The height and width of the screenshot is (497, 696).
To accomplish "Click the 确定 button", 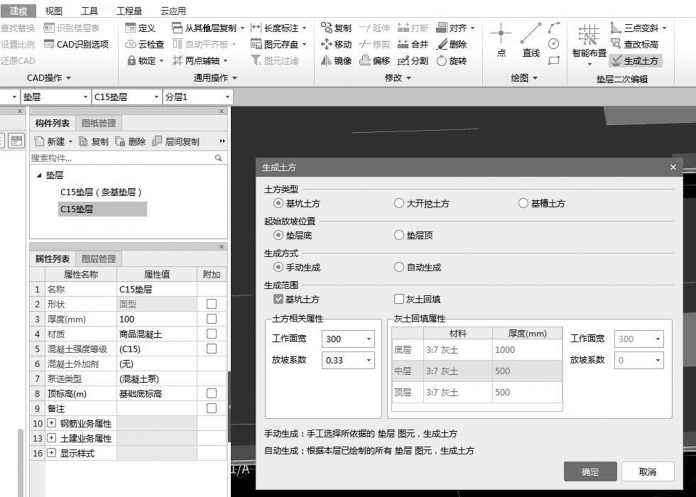I will coord(590,471).
